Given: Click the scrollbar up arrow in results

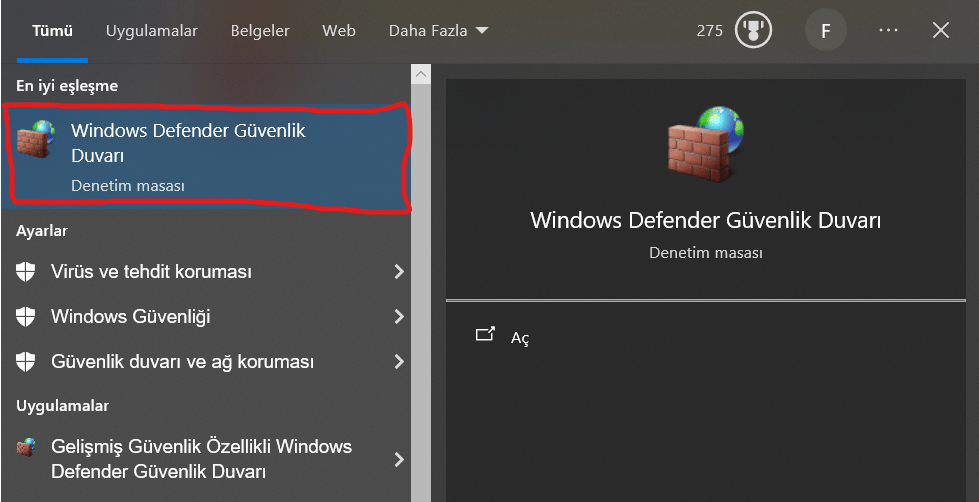Looking at the screenshot, I should pyautogui.click(x=421, y=74).
